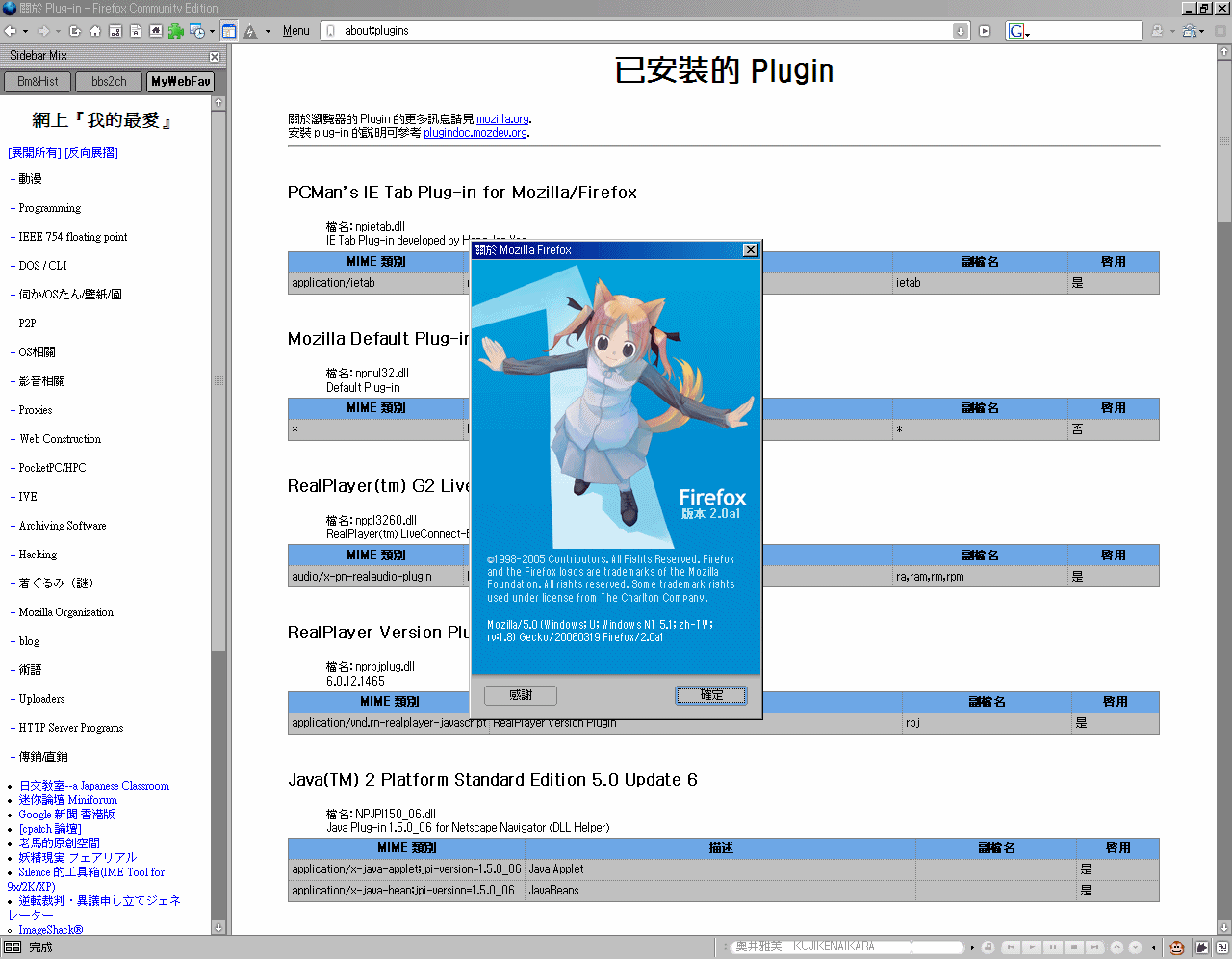The height and width of the screenshot is (959, 1232).
Task: Click the 確定 OK button
Action: (711, 695)
